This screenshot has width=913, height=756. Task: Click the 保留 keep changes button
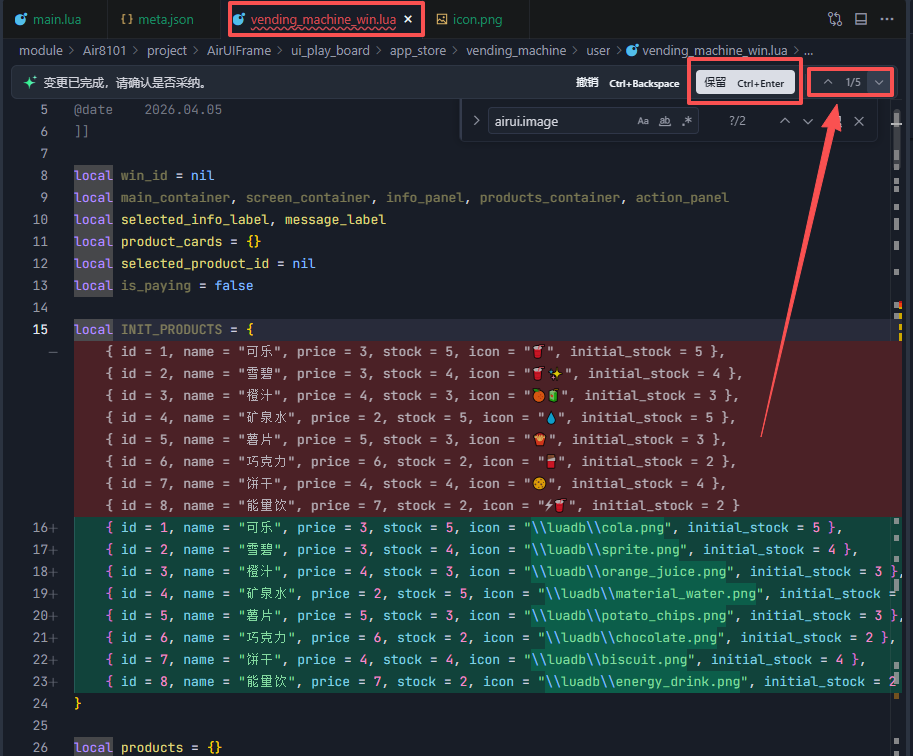(745, 83)
